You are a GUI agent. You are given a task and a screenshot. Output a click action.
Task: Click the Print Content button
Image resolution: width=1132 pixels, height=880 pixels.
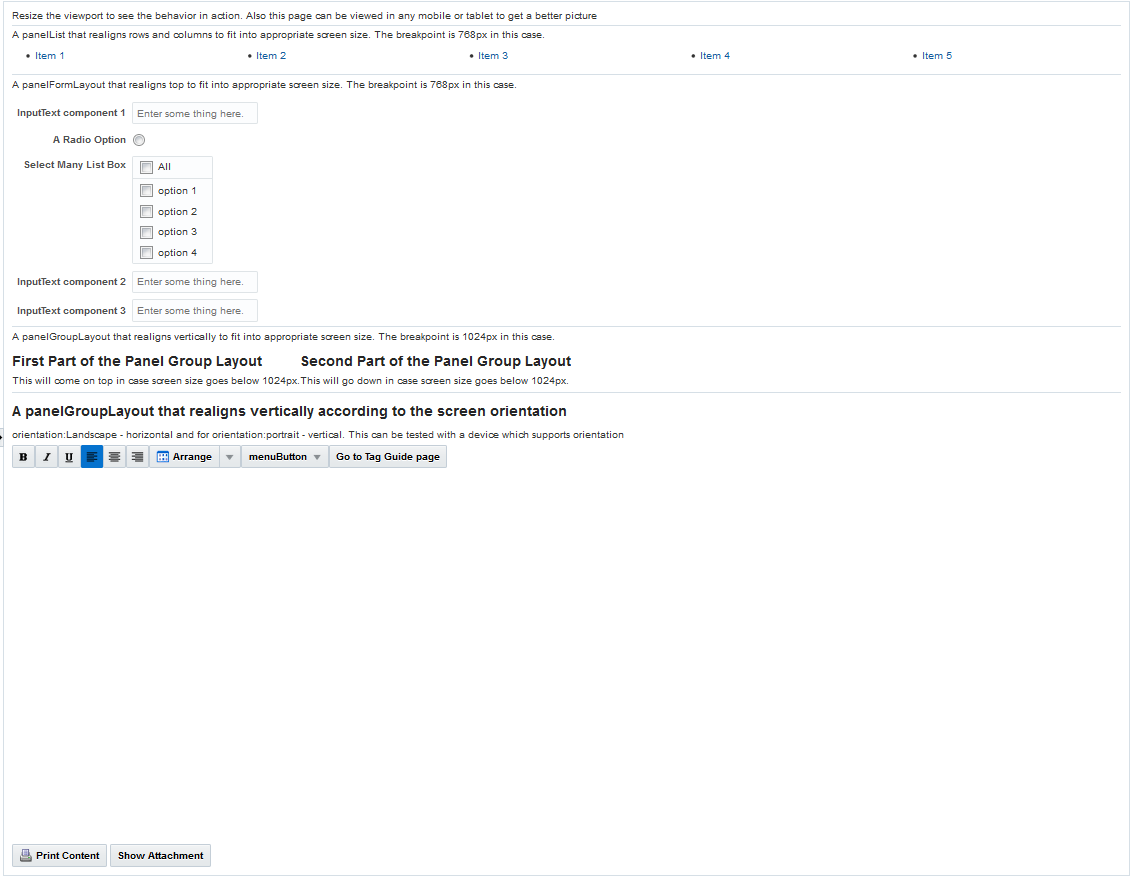[x=59, y=855]
